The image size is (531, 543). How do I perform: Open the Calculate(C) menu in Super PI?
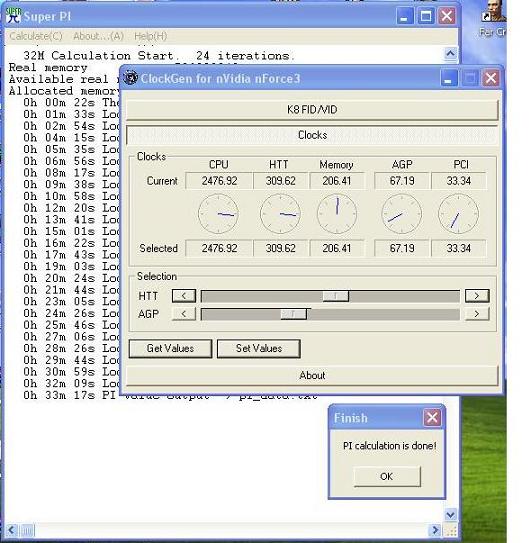[x=36, y=36]
